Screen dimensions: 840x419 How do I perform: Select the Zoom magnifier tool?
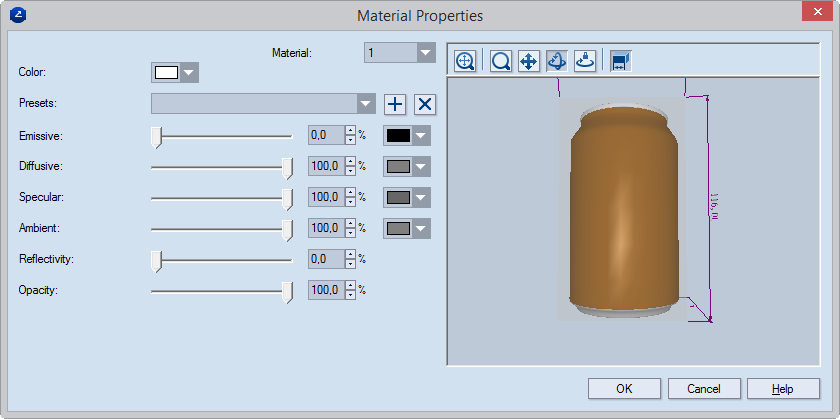(x=501, y=61)
